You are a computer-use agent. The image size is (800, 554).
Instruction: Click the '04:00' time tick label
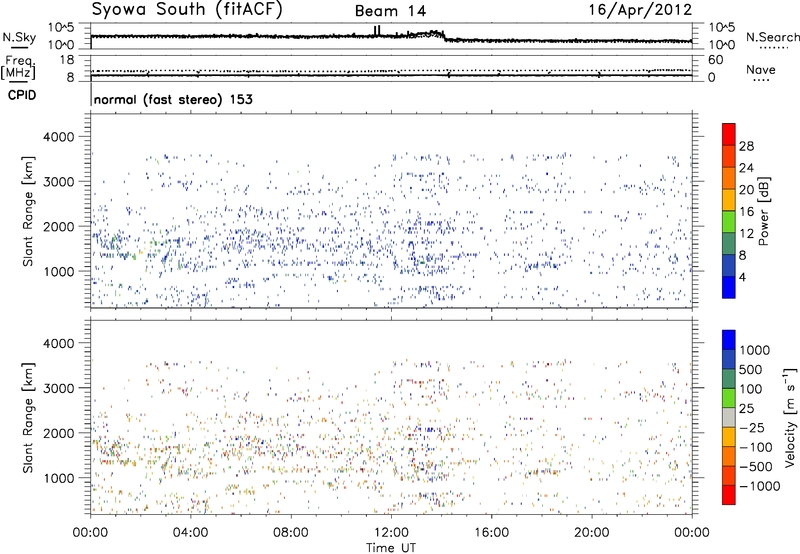point(190,533)
